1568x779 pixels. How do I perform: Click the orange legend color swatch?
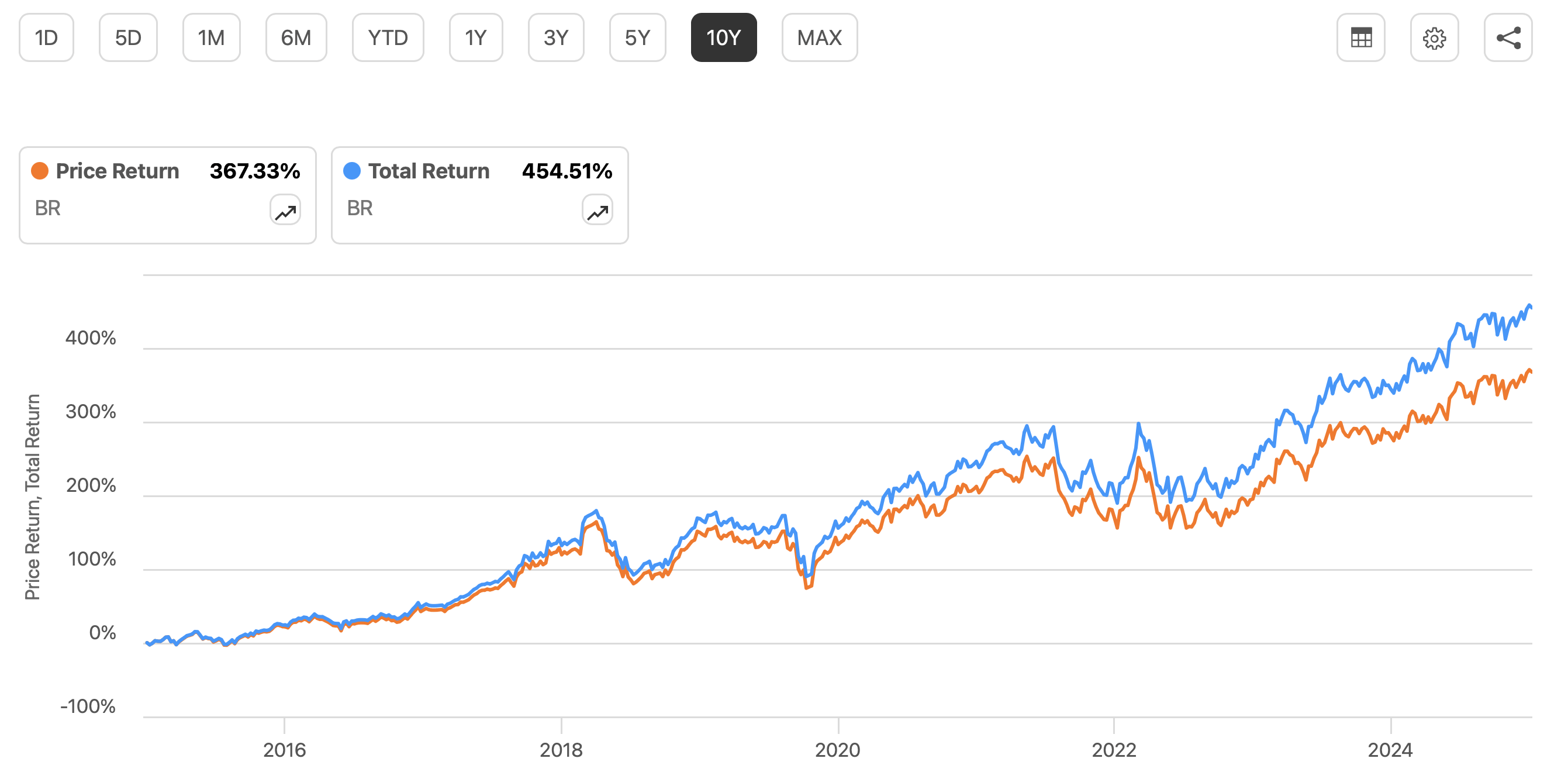[x=39, y=171]
